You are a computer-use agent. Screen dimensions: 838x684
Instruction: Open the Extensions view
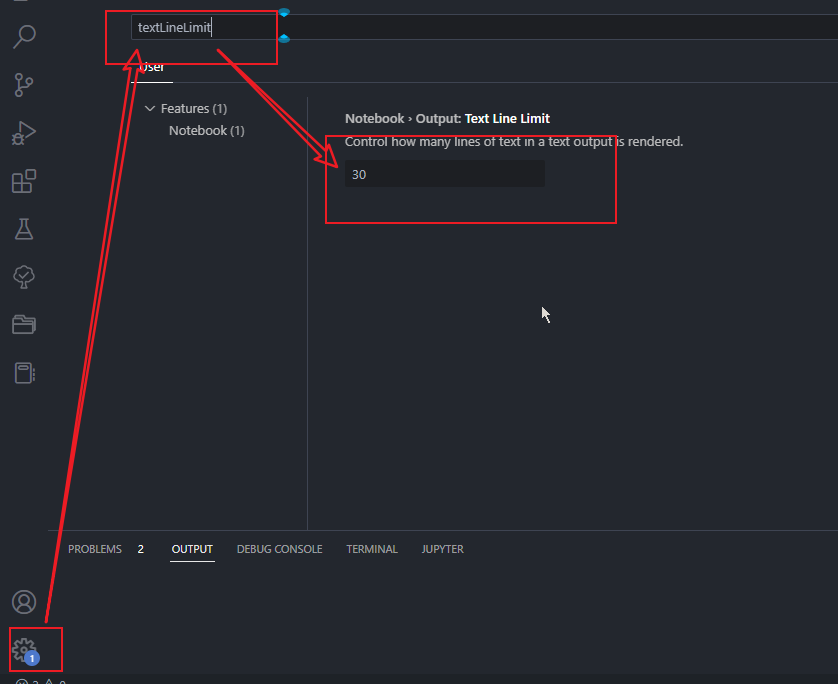coord(23,181)
